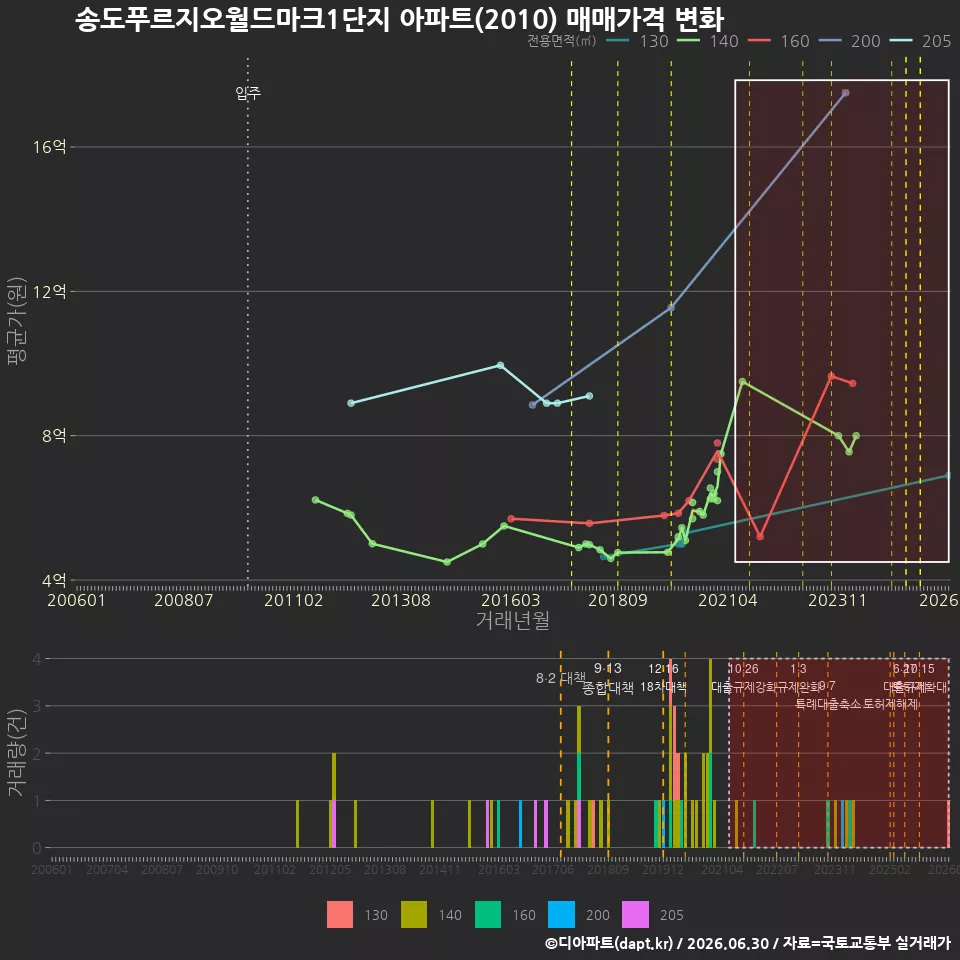
Task: Select the 130 line entry in top legend
Action: tap(637, 41)
